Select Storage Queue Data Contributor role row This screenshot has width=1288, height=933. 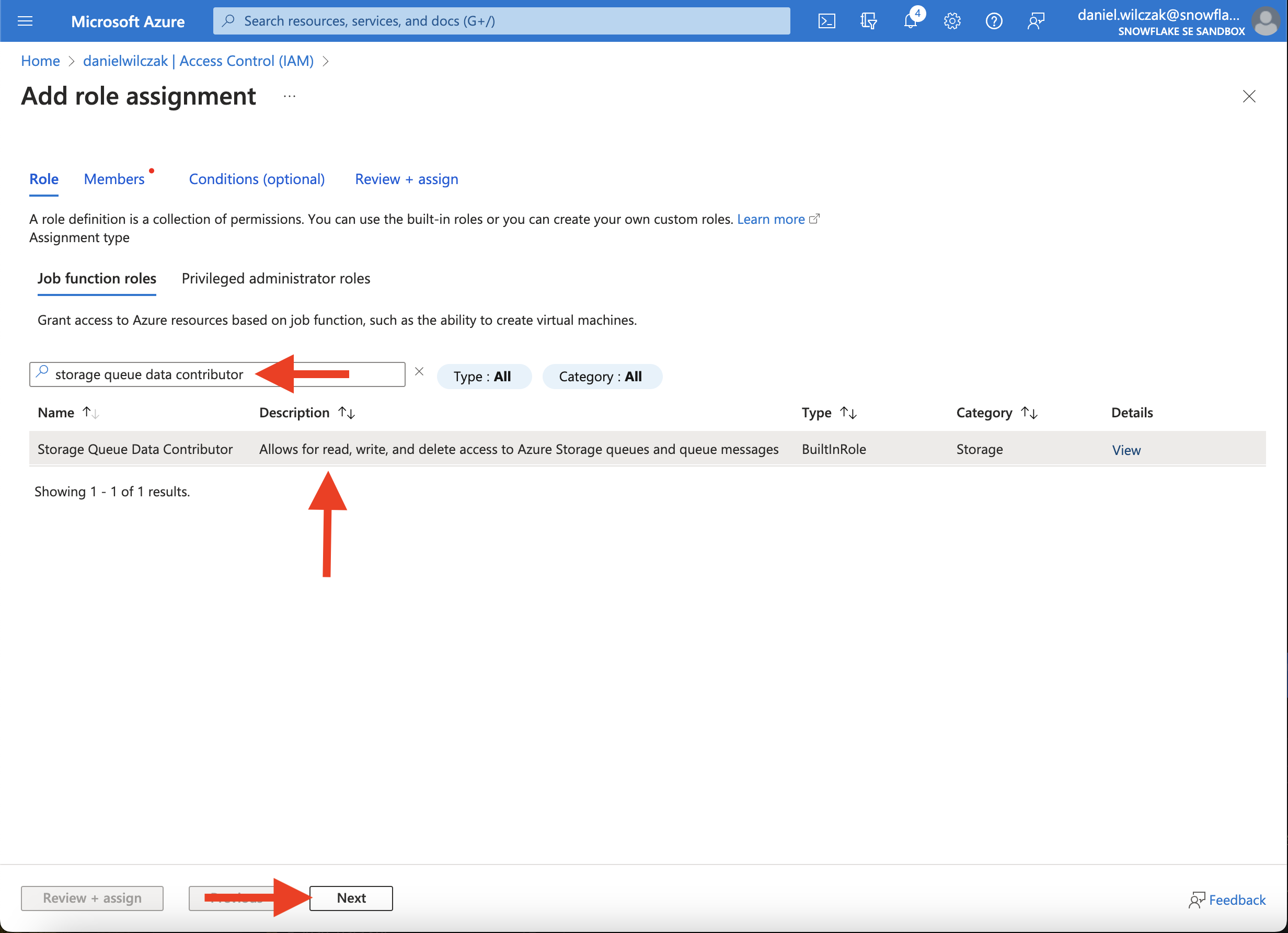tap(648, 449)
